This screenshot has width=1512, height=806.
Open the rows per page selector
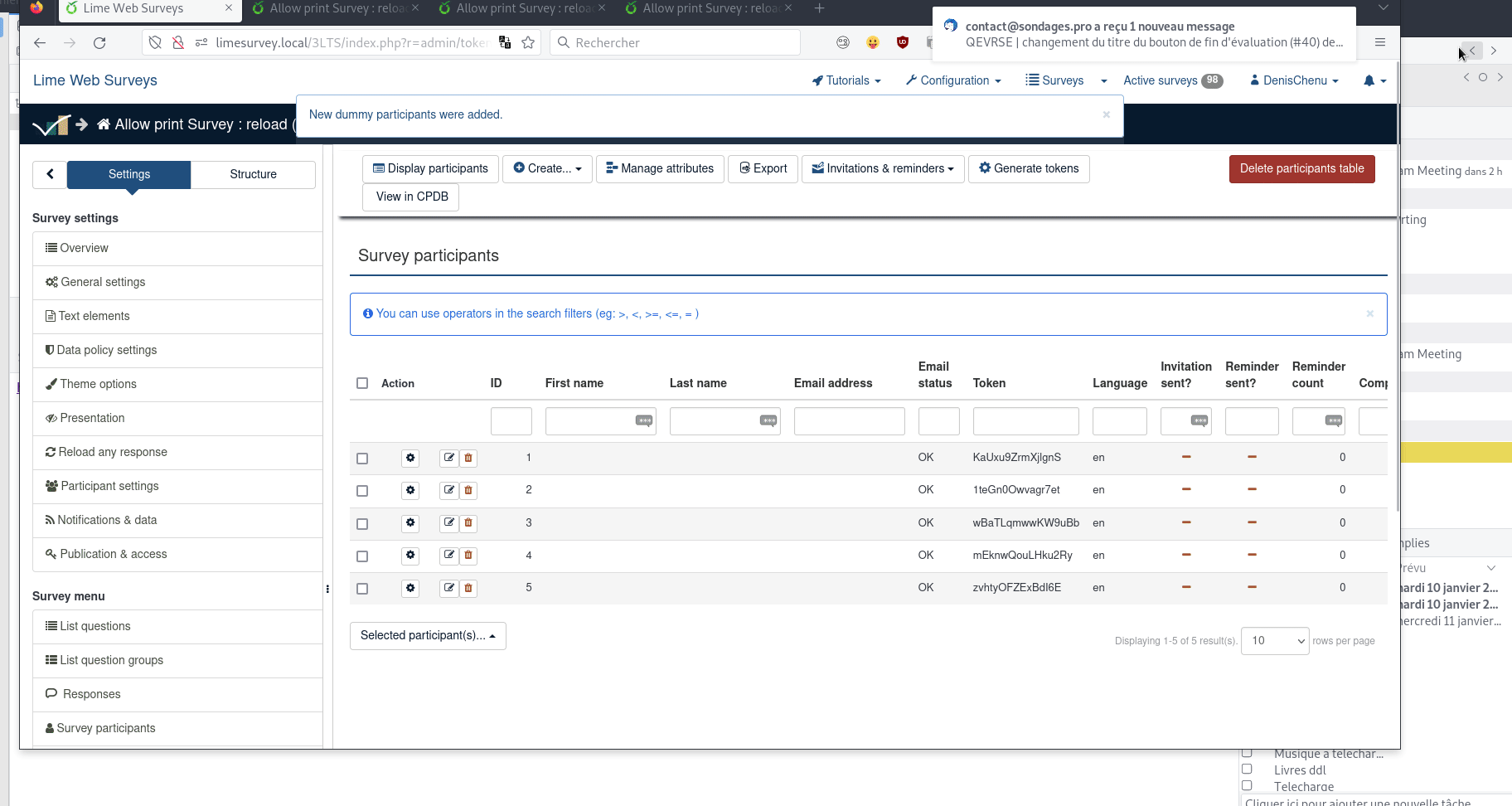click(1274, 641)
